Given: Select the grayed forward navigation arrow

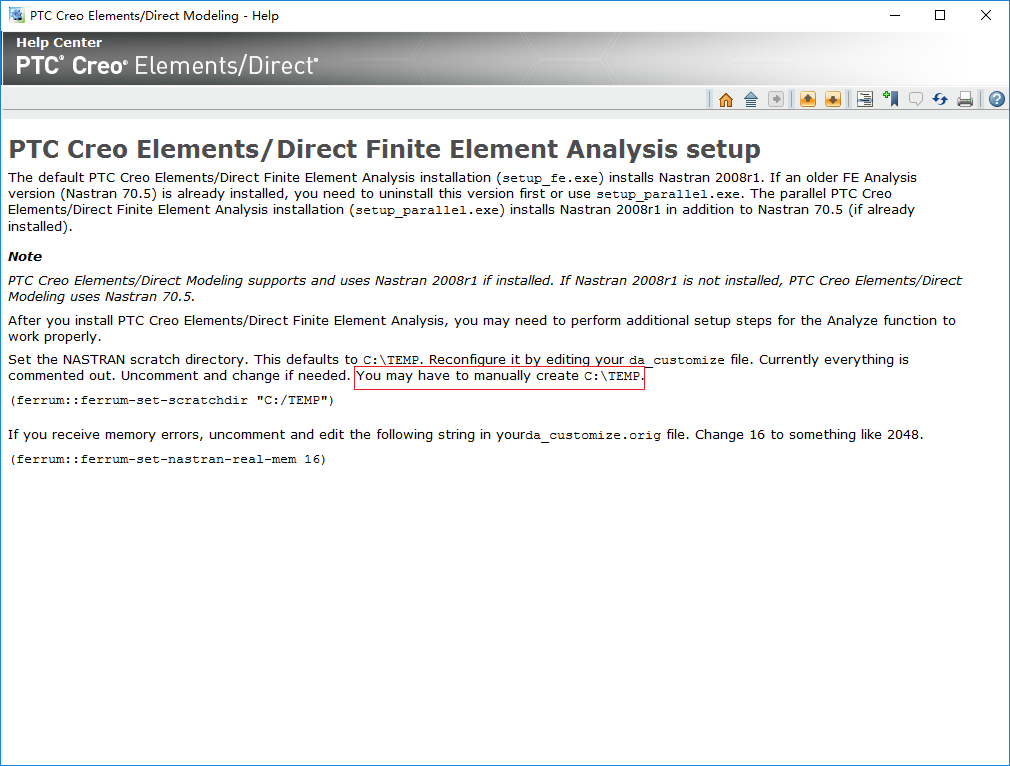Looking at the screenshot, I should [x=776, y=99].
